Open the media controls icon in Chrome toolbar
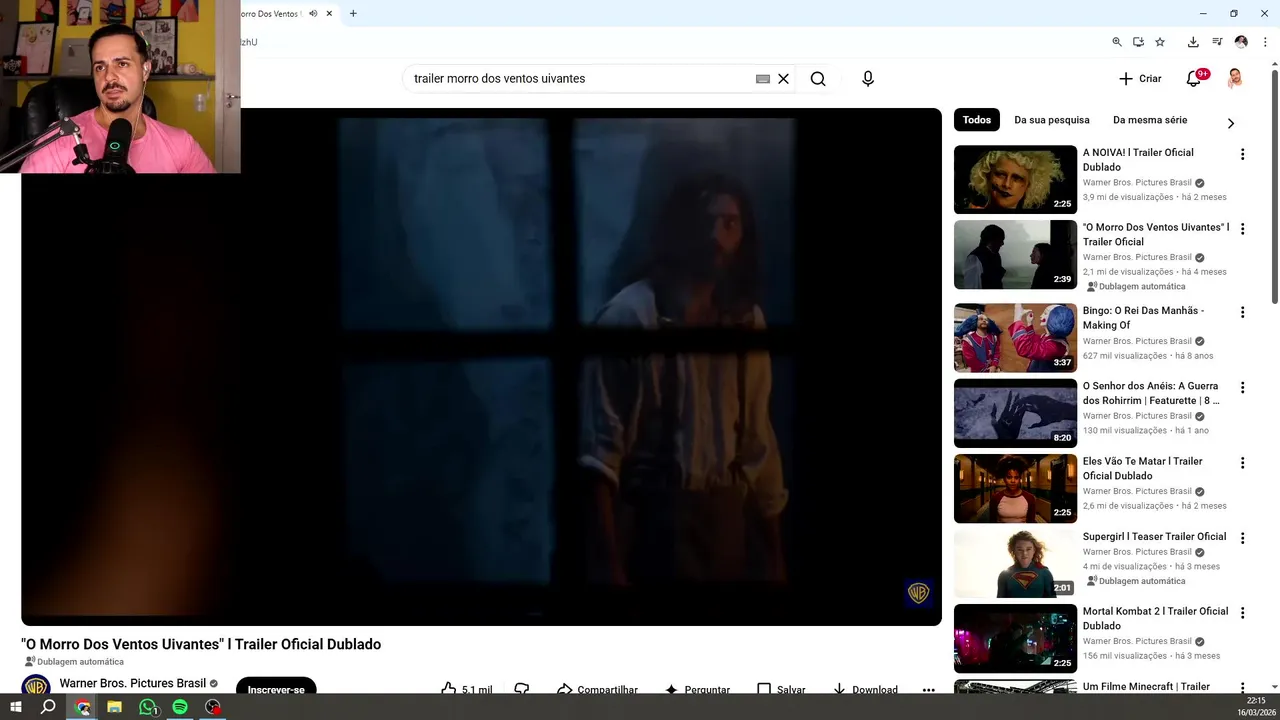Image resolution: width=1280 pixels, height=720 pixels. tap(1217, 42)
